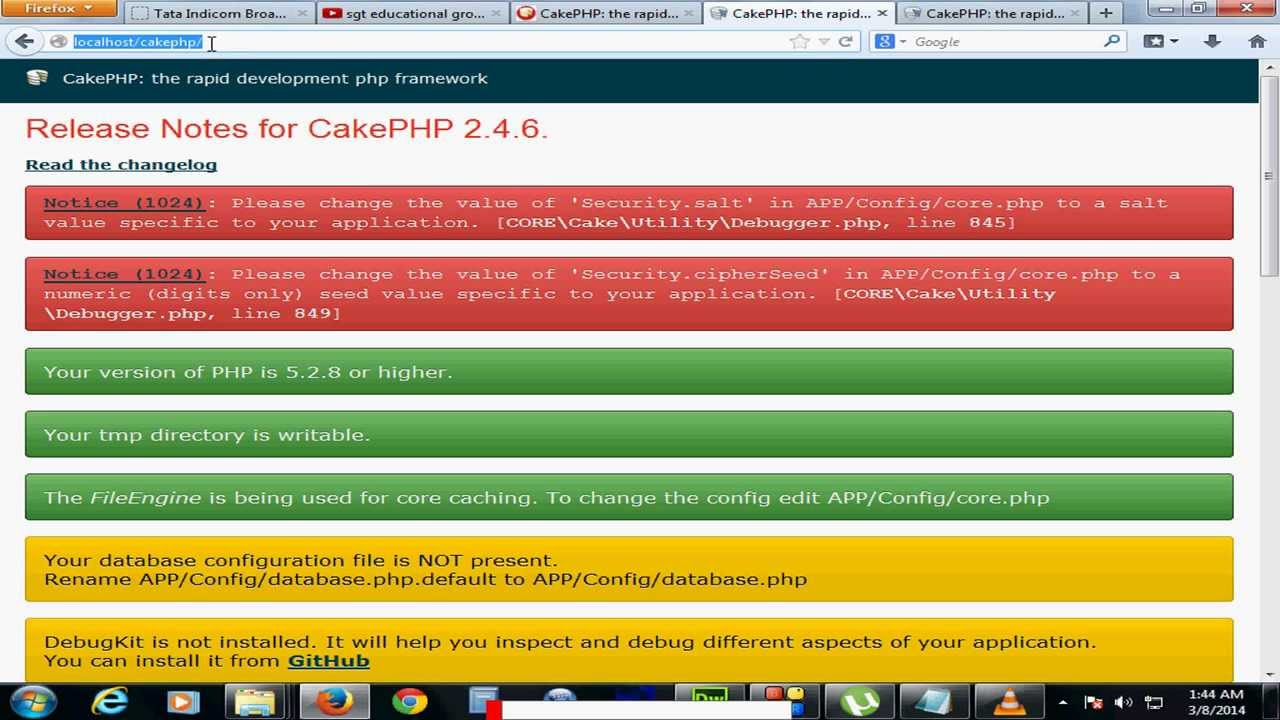Close the active CakePHP tab
This screenshot has height=720, width=1280.
882,13
